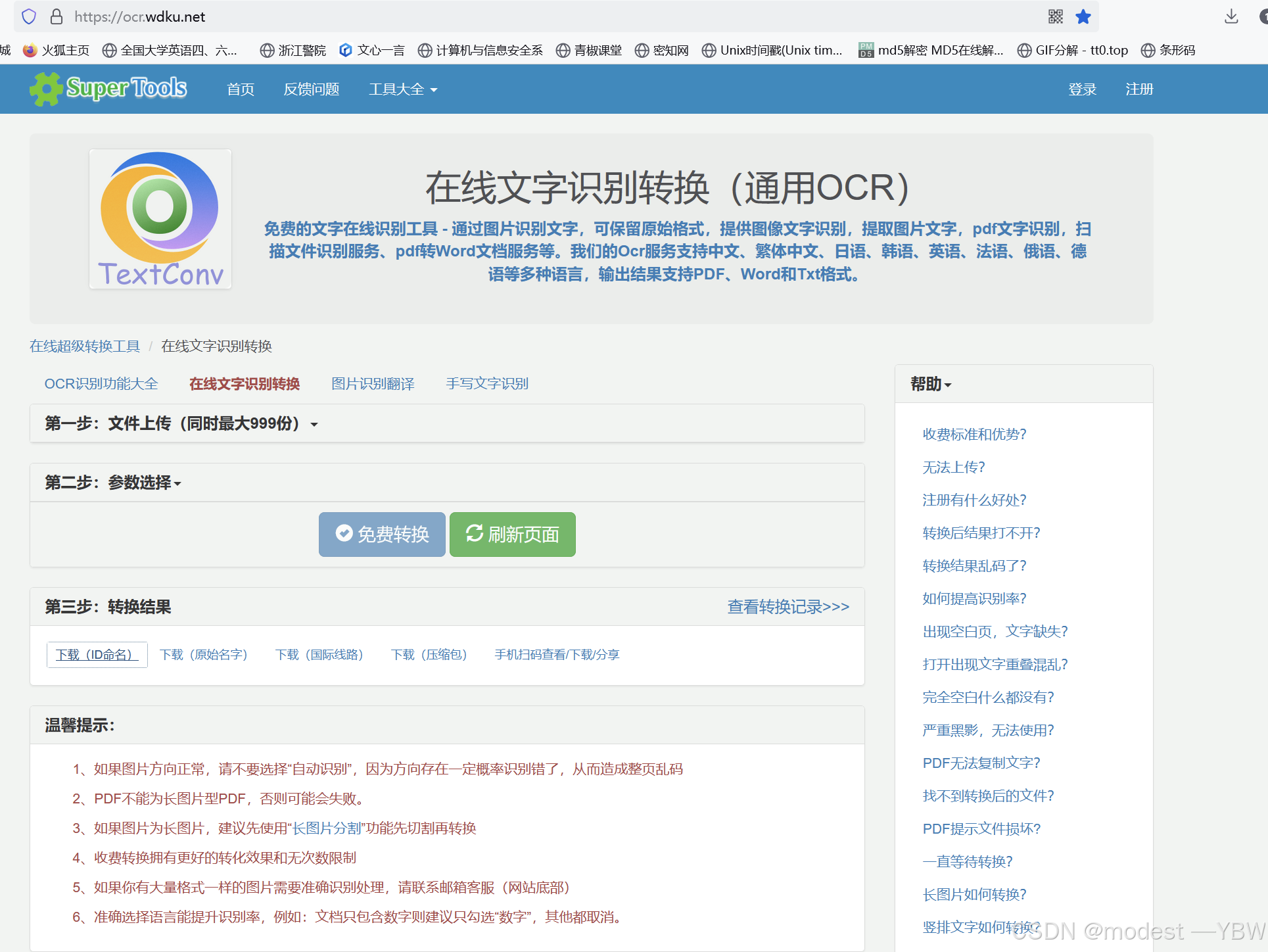Click the 免费转换 button
Screen dimensions: 1268x952
click(x=382, y=535)
